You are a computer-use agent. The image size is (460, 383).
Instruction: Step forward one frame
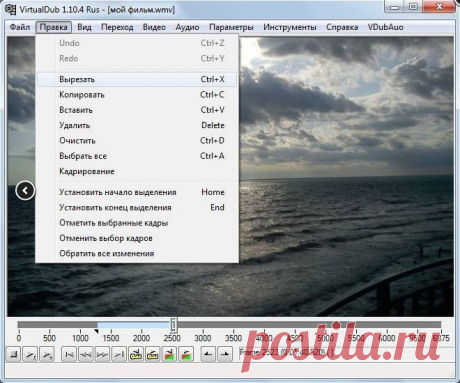pos(102,354)
